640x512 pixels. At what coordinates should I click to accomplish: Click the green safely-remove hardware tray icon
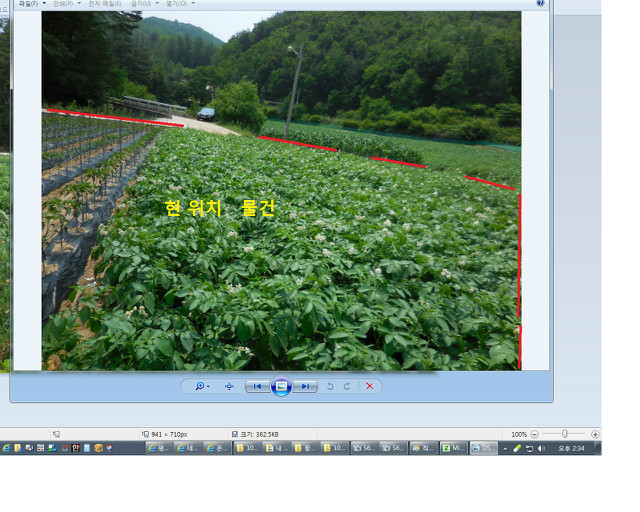[517, 448]
